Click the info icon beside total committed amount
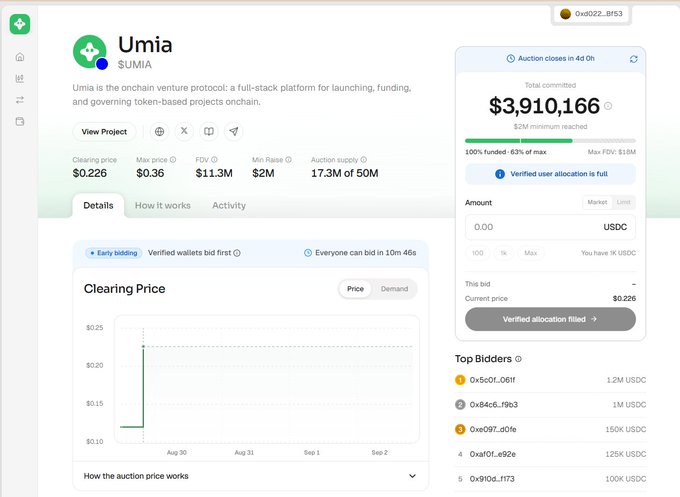The width and height of the screenshot is (680, 497). tap(608, 106)
